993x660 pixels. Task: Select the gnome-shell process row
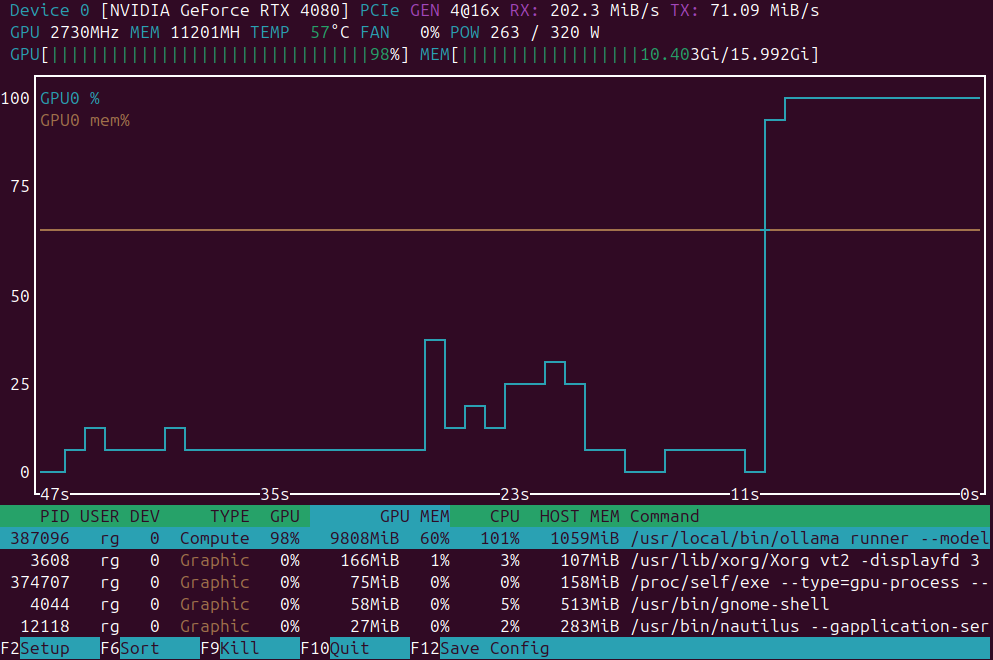tap(495, 604)
